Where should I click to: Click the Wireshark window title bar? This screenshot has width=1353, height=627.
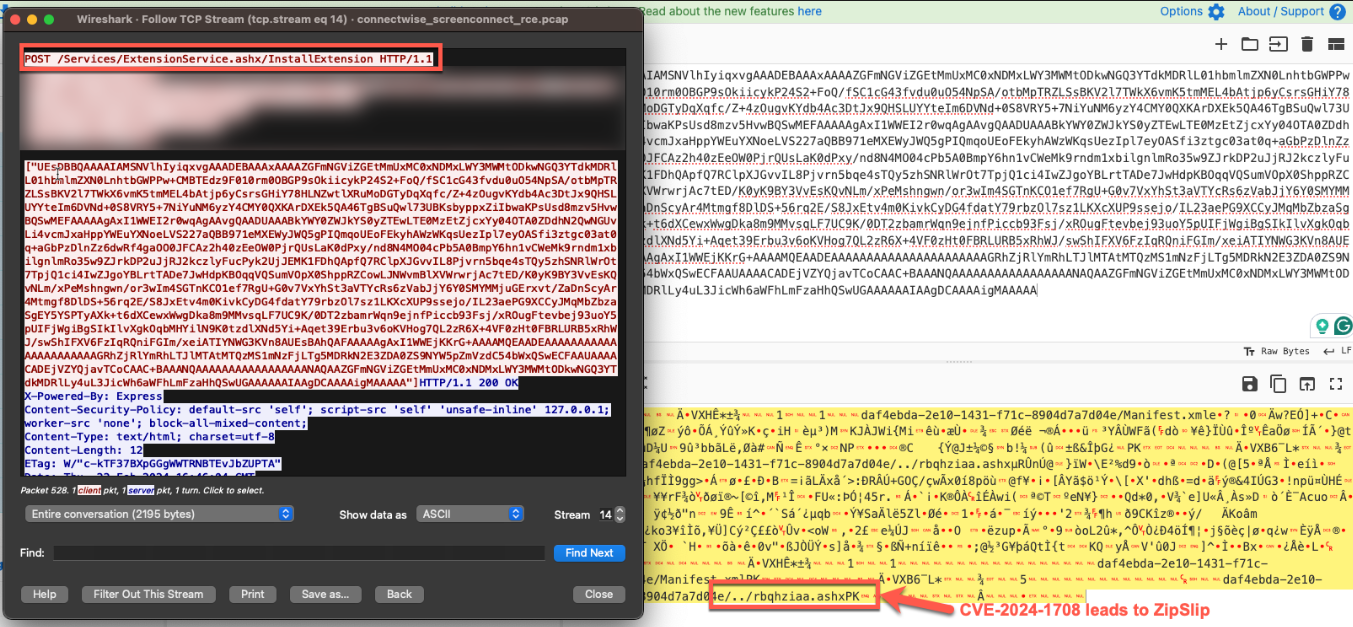323,19
